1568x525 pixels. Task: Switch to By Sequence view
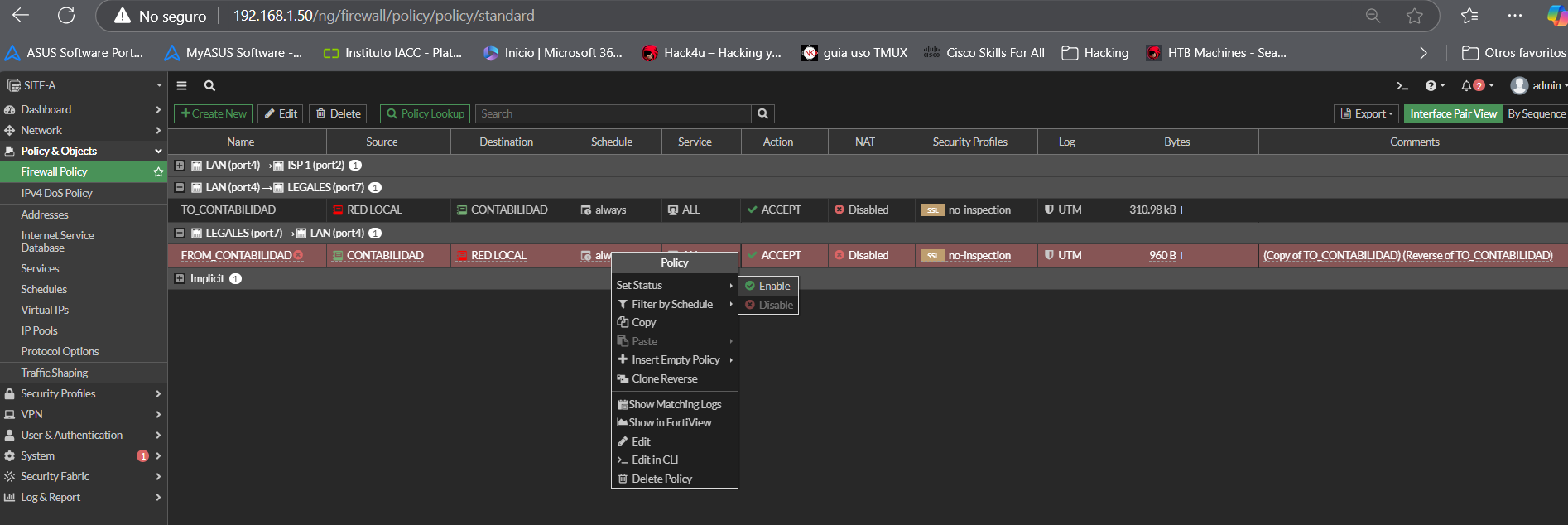[1536, 114]
